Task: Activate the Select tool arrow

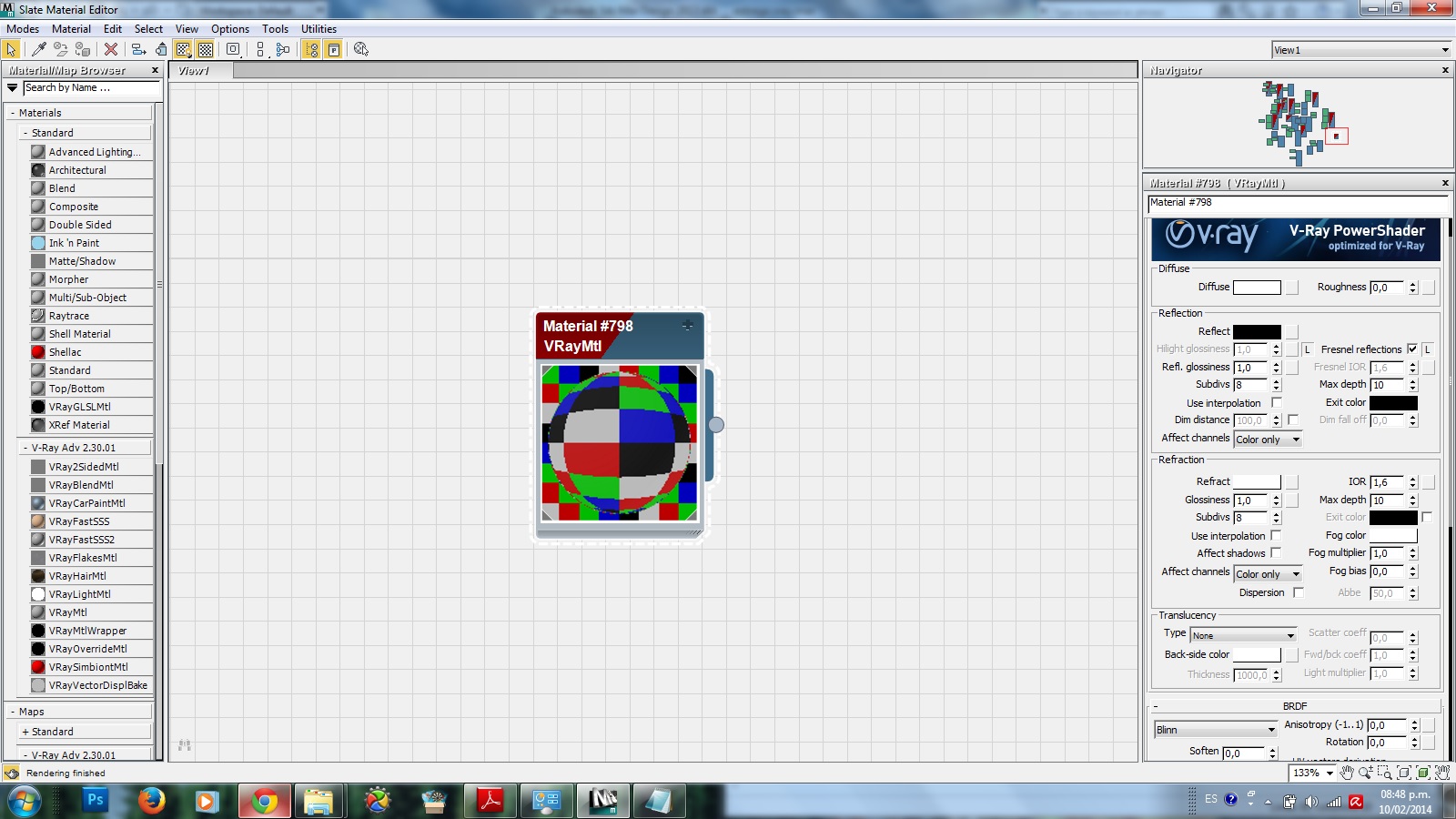Action: [12, 49]
